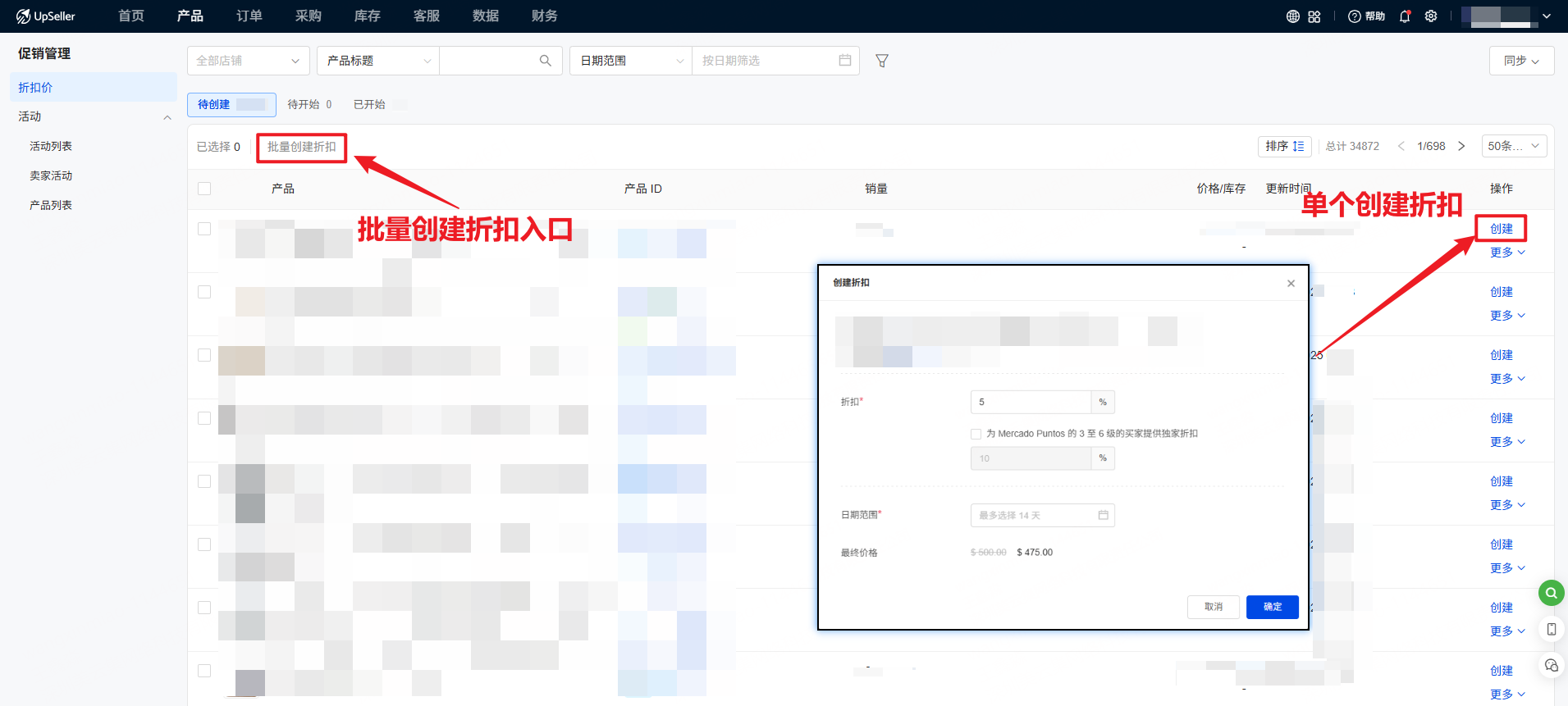Click the 日期范围 date picker field in dialog

pos(1042,515)
